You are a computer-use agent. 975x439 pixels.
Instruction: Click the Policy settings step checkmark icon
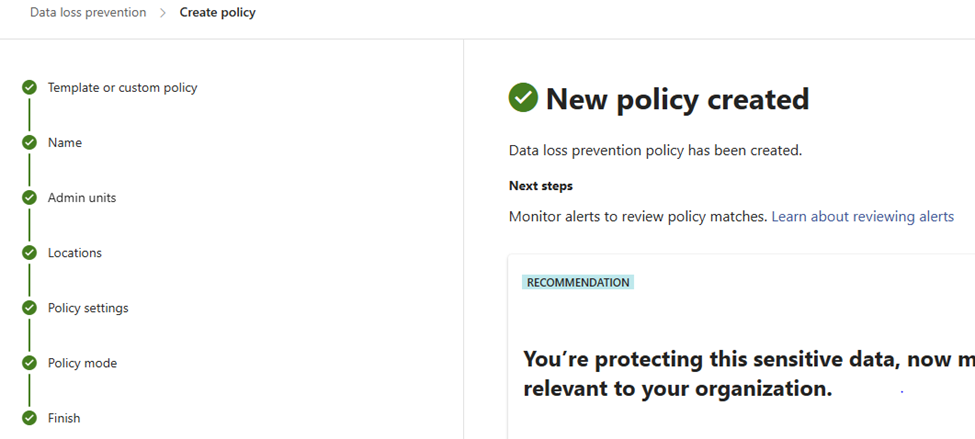coord(29,308)
